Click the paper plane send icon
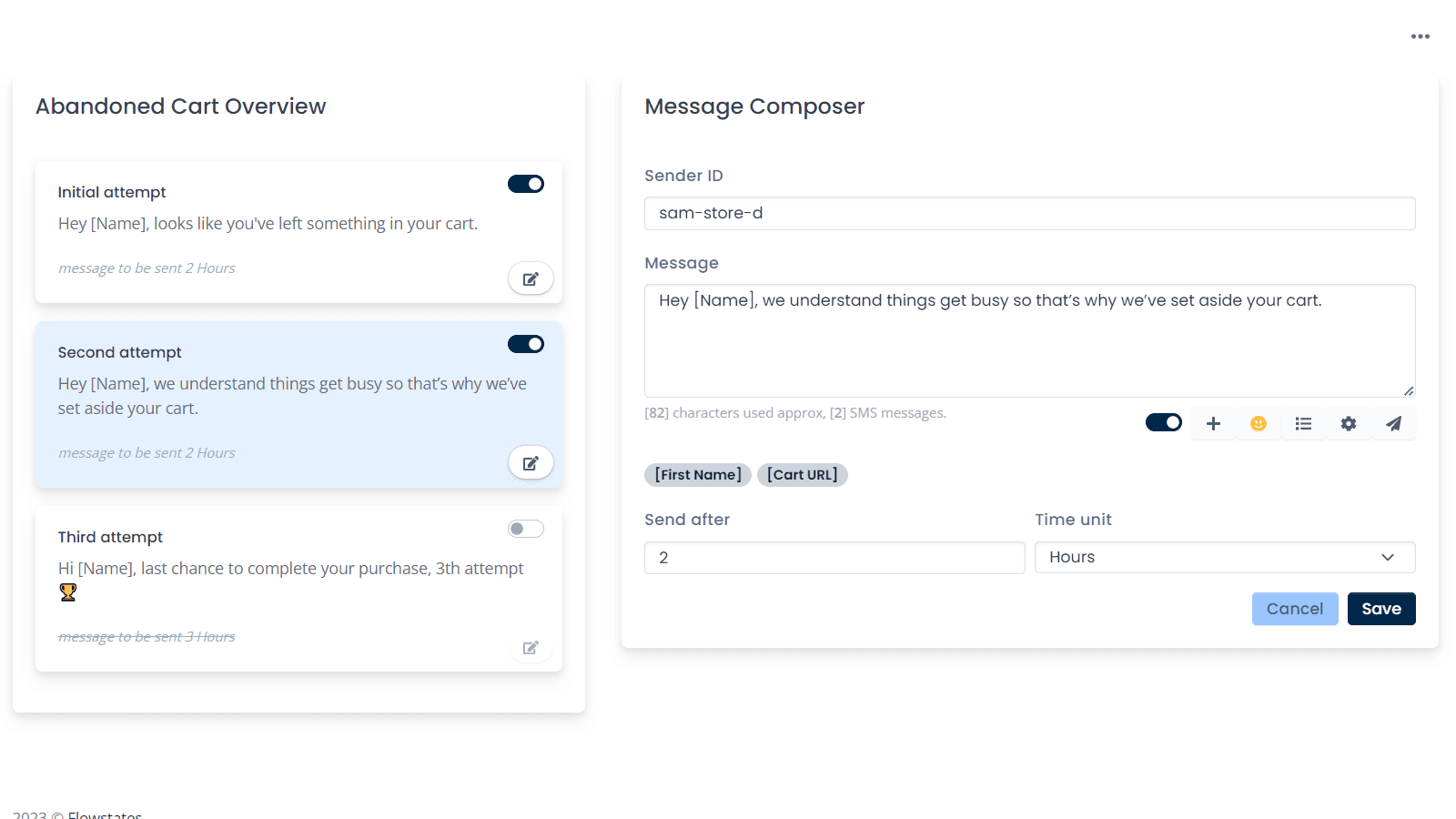 click(1393, 424)
